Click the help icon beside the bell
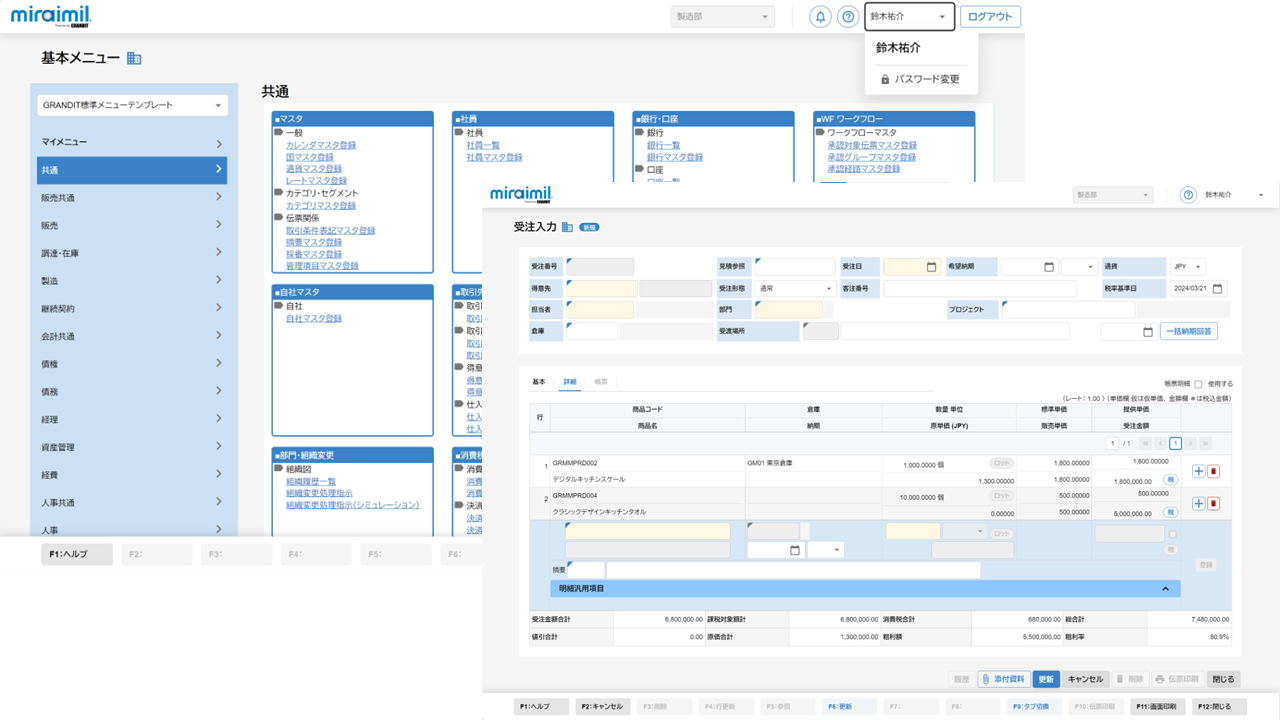This screenshot has width=1280, height=720. 848,17
